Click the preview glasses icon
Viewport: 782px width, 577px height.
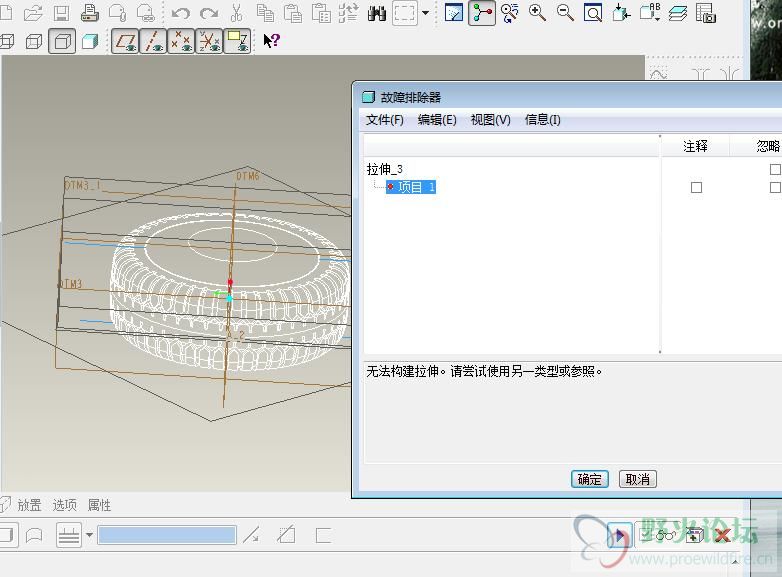(x=666, y=536)
